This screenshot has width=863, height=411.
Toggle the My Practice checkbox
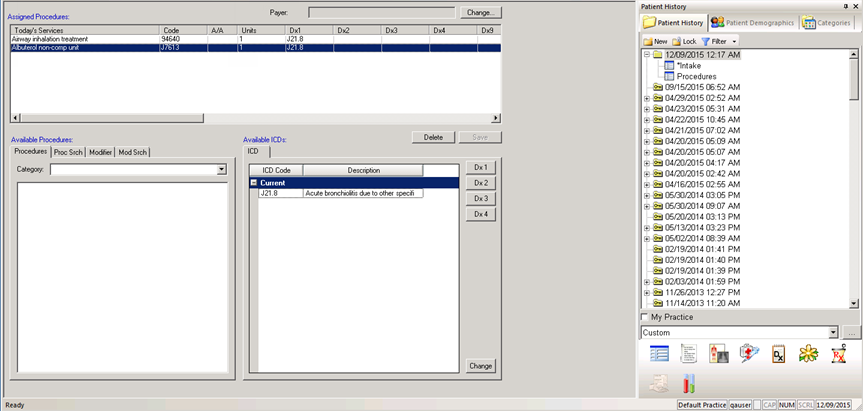pyautogui.click(x=644, y=317)
